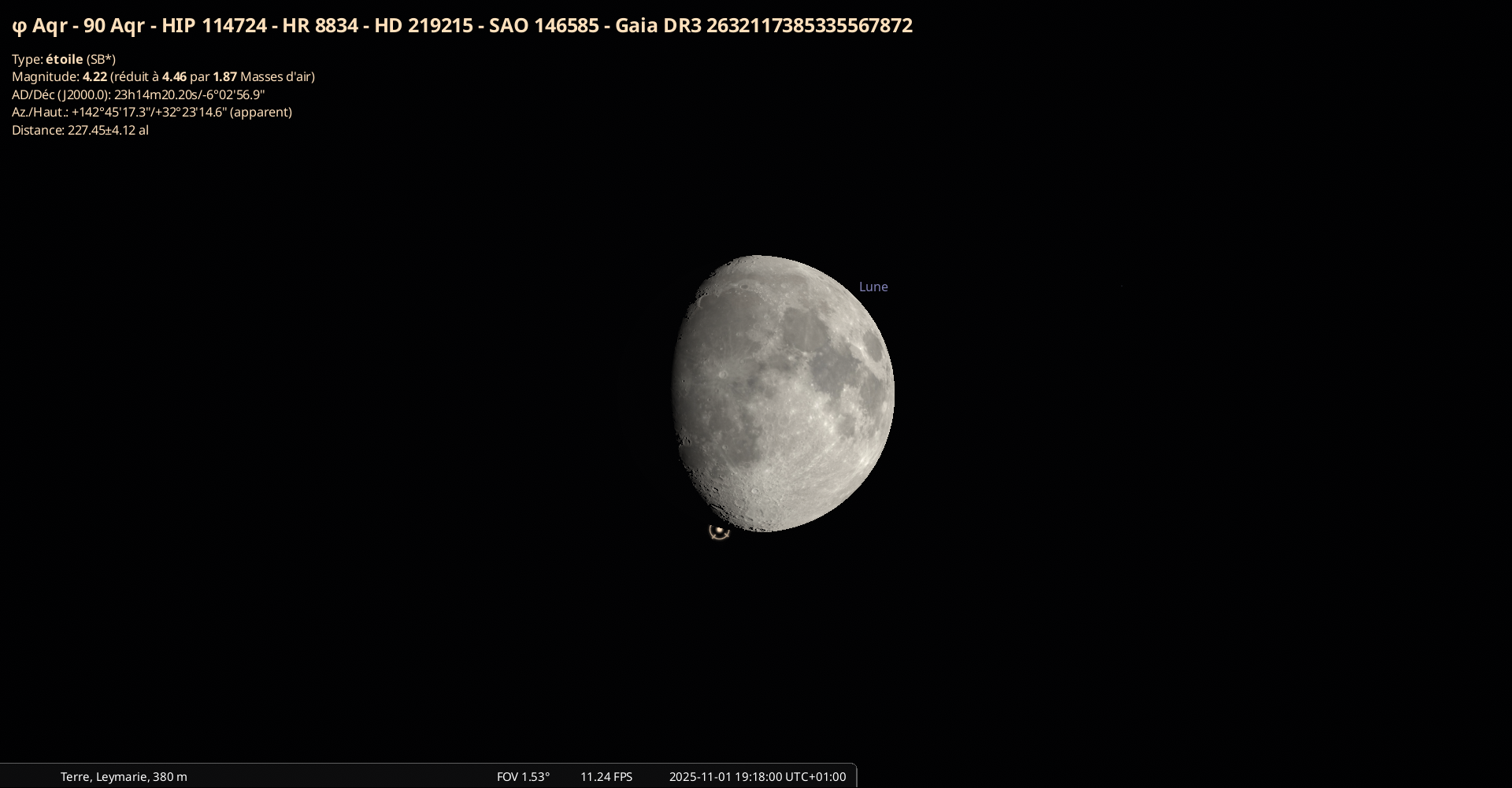The image size is (1512, 788).
Task: Click the dark oval Mare Crisium on Moon
Action: click(x=872, y=345)
